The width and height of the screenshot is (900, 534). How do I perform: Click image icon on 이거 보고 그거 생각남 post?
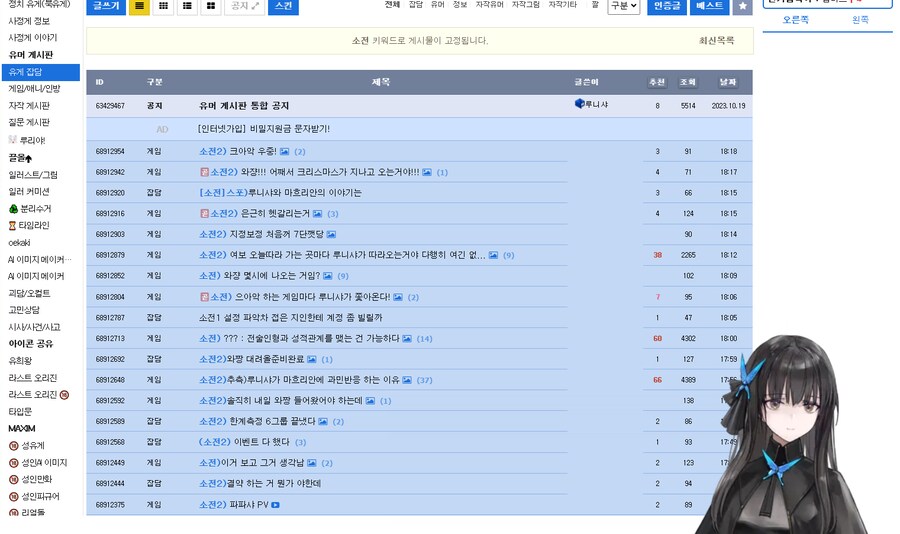pos(311,463)
